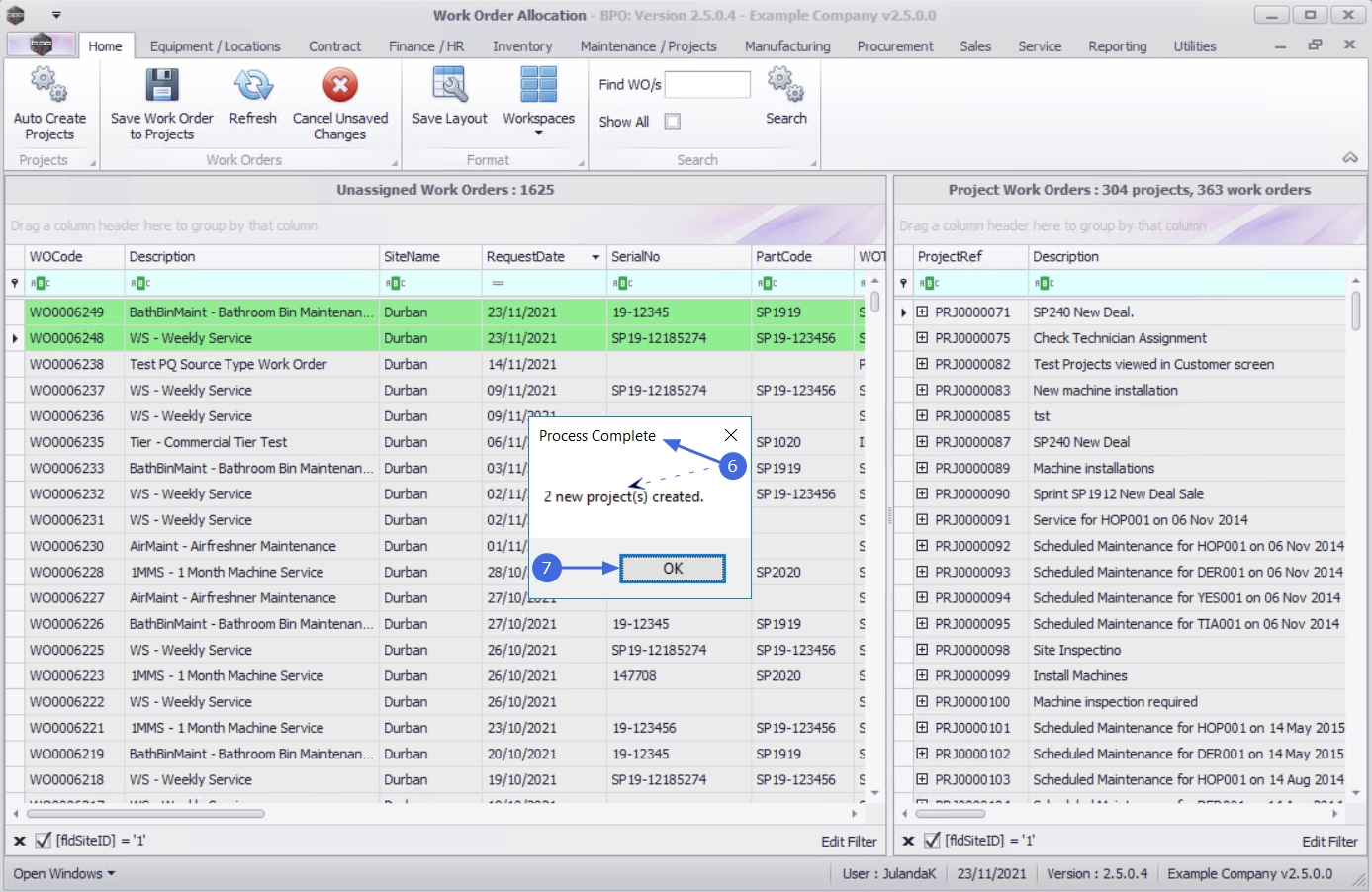Screen dimensions: 1372x892
Task: Click the work orders vertical scrollbar thumb
Action: coord(874,301)
